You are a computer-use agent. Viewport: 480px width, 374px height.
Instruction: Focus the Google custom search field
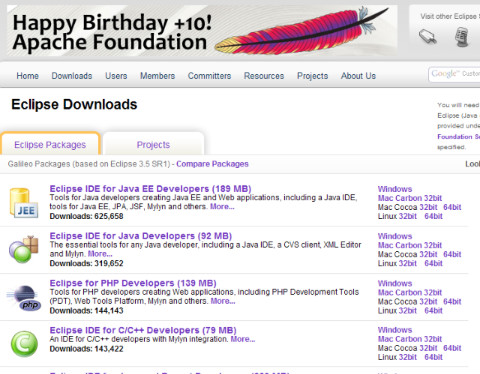pos(455,74)
